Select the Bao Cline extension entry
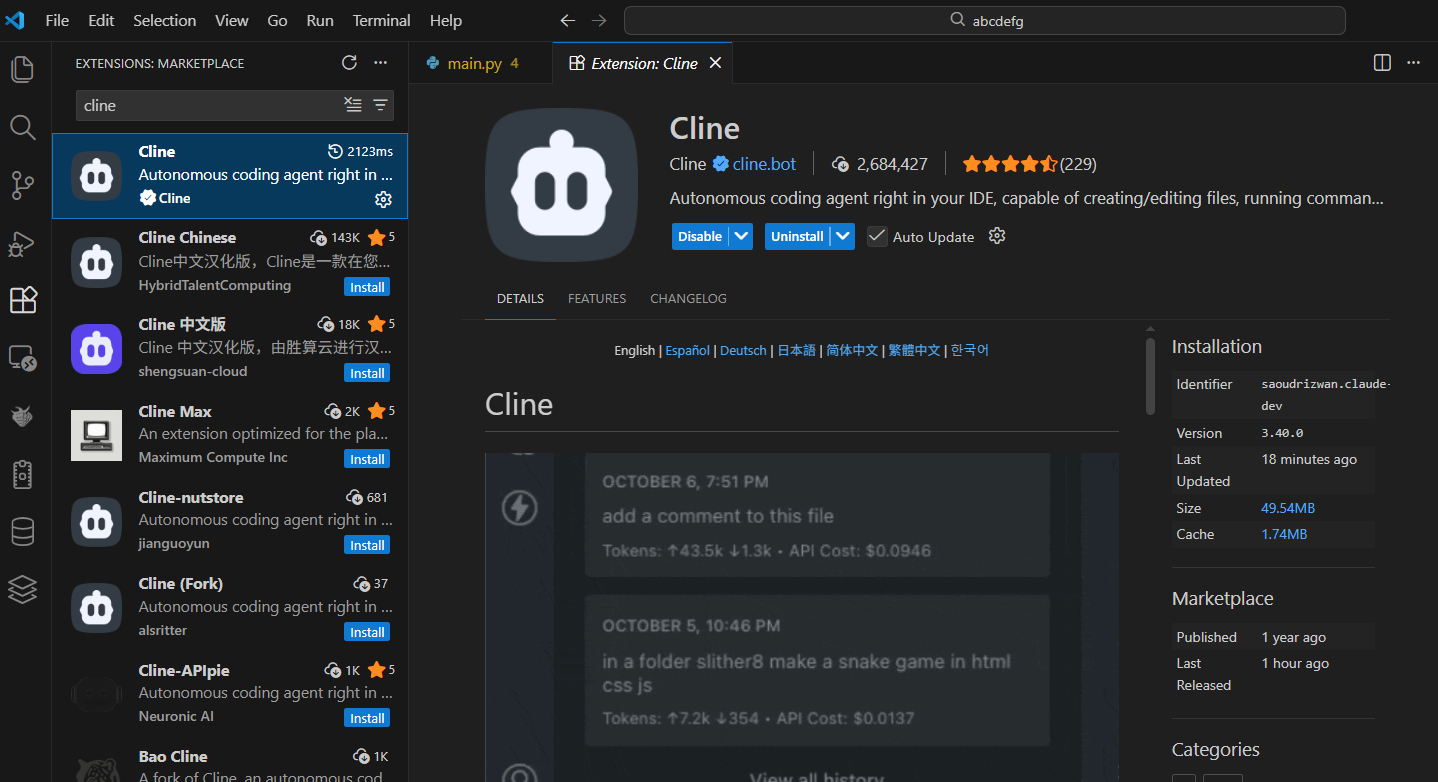The height and width of the screenshot is (782, 1438). pyautogui.click(x=230, y=762)
